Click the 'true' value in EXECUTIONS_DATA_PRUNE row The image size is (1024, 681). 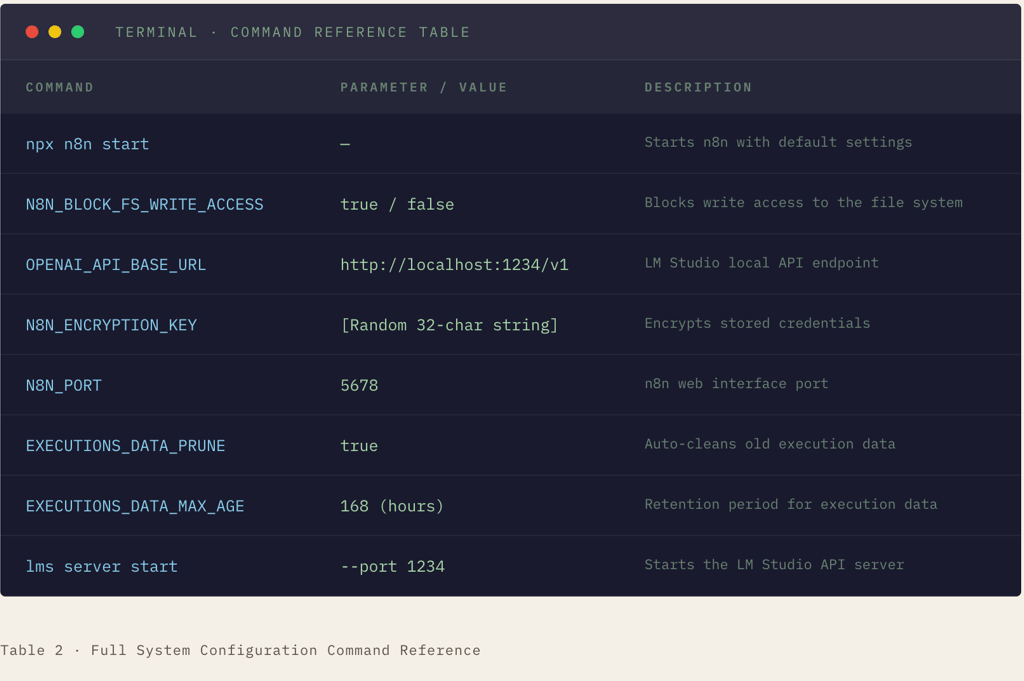tap(359, 446)
